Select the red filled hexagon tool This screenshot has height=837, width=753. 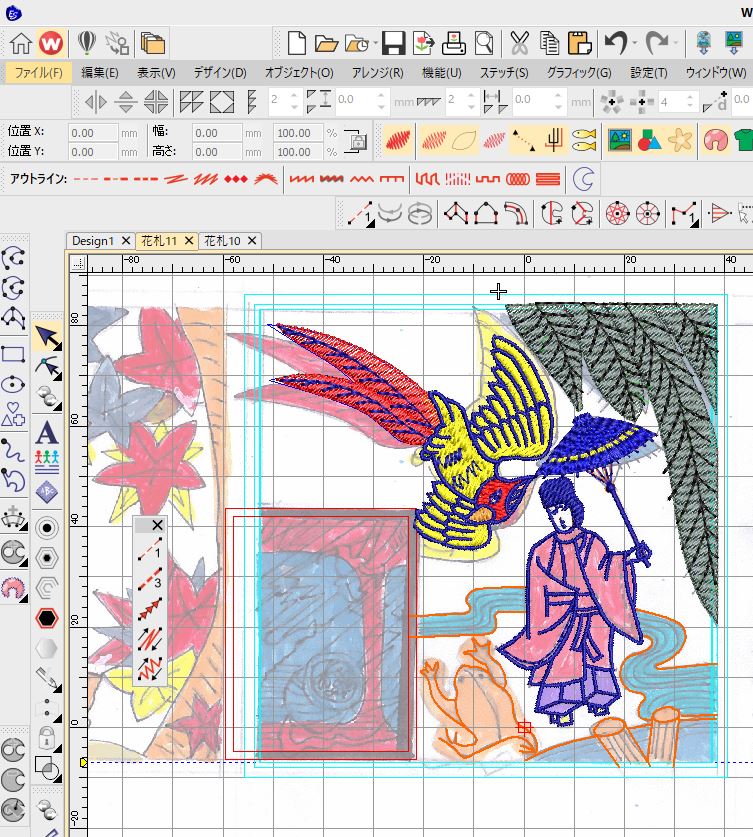point(47,618)
